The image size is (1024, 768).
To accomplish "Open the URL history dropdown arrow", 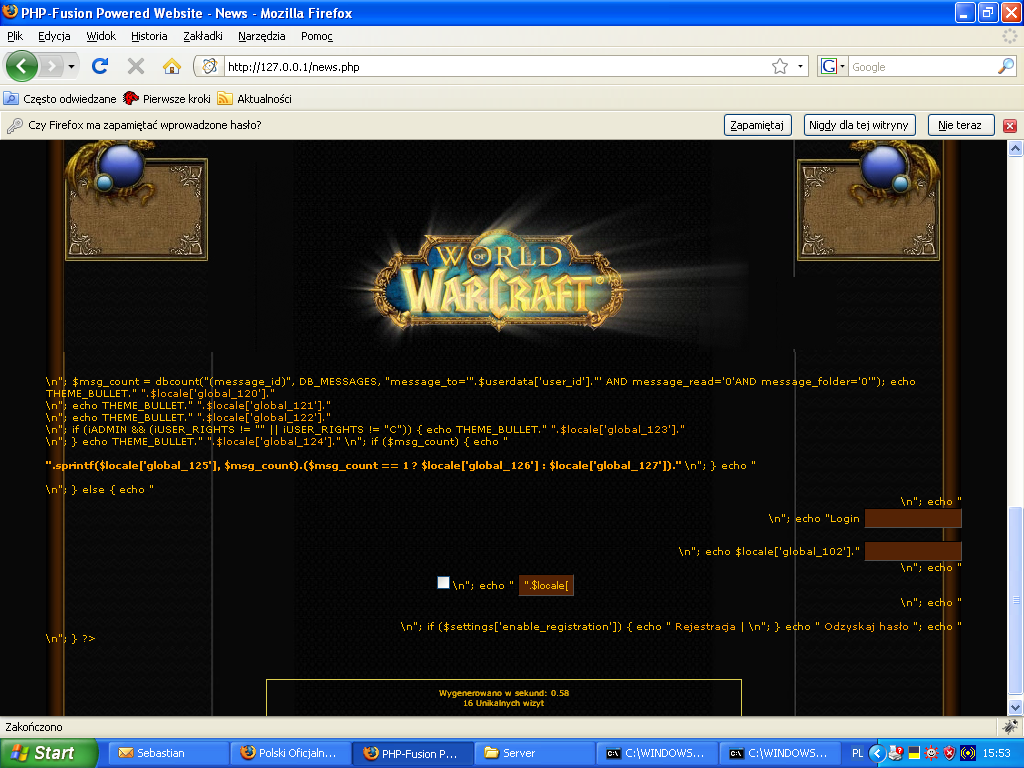I will (801, 67).
